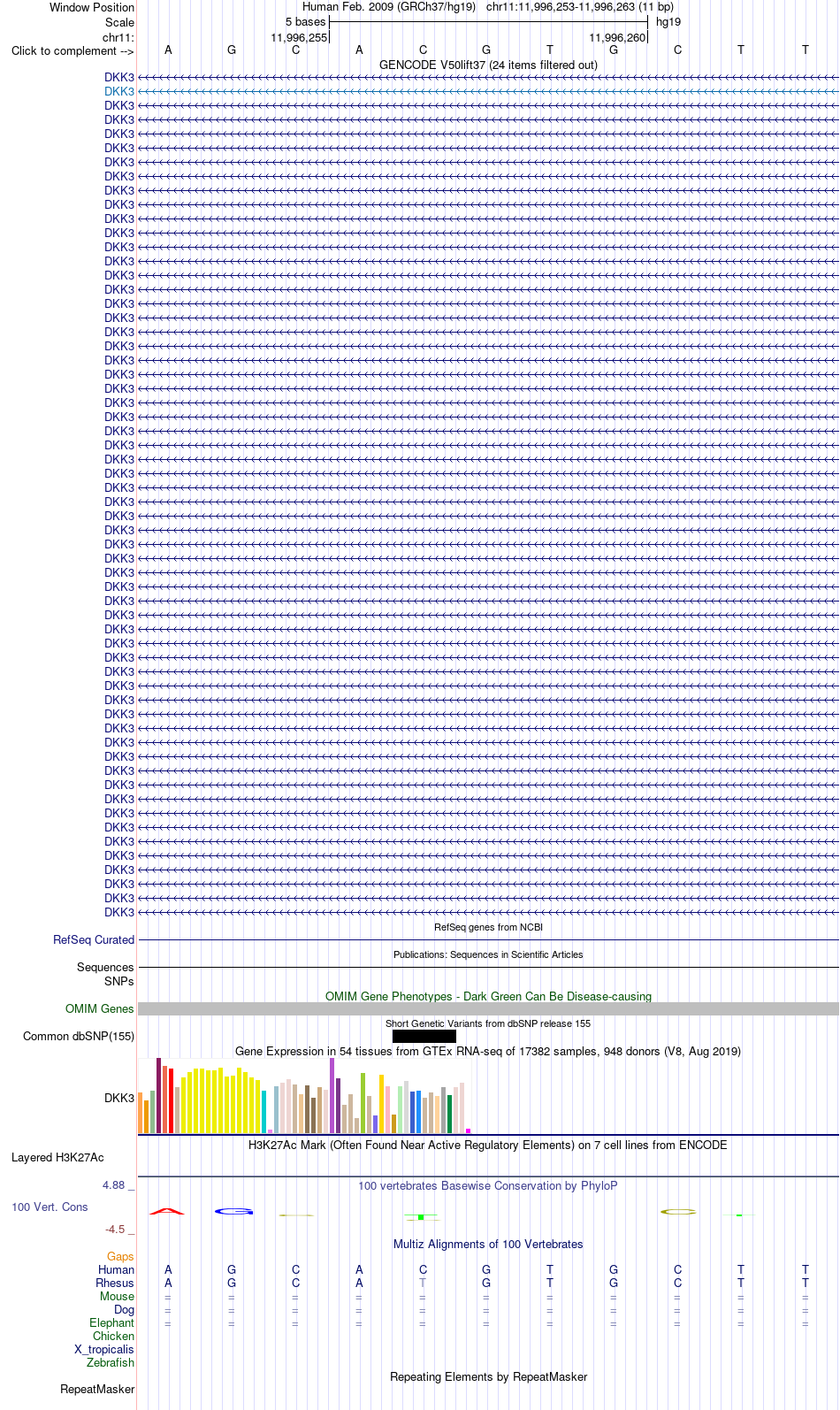
Task: Open the GENCODE V50lift37 track title
Action: click(x=488, y=65)
